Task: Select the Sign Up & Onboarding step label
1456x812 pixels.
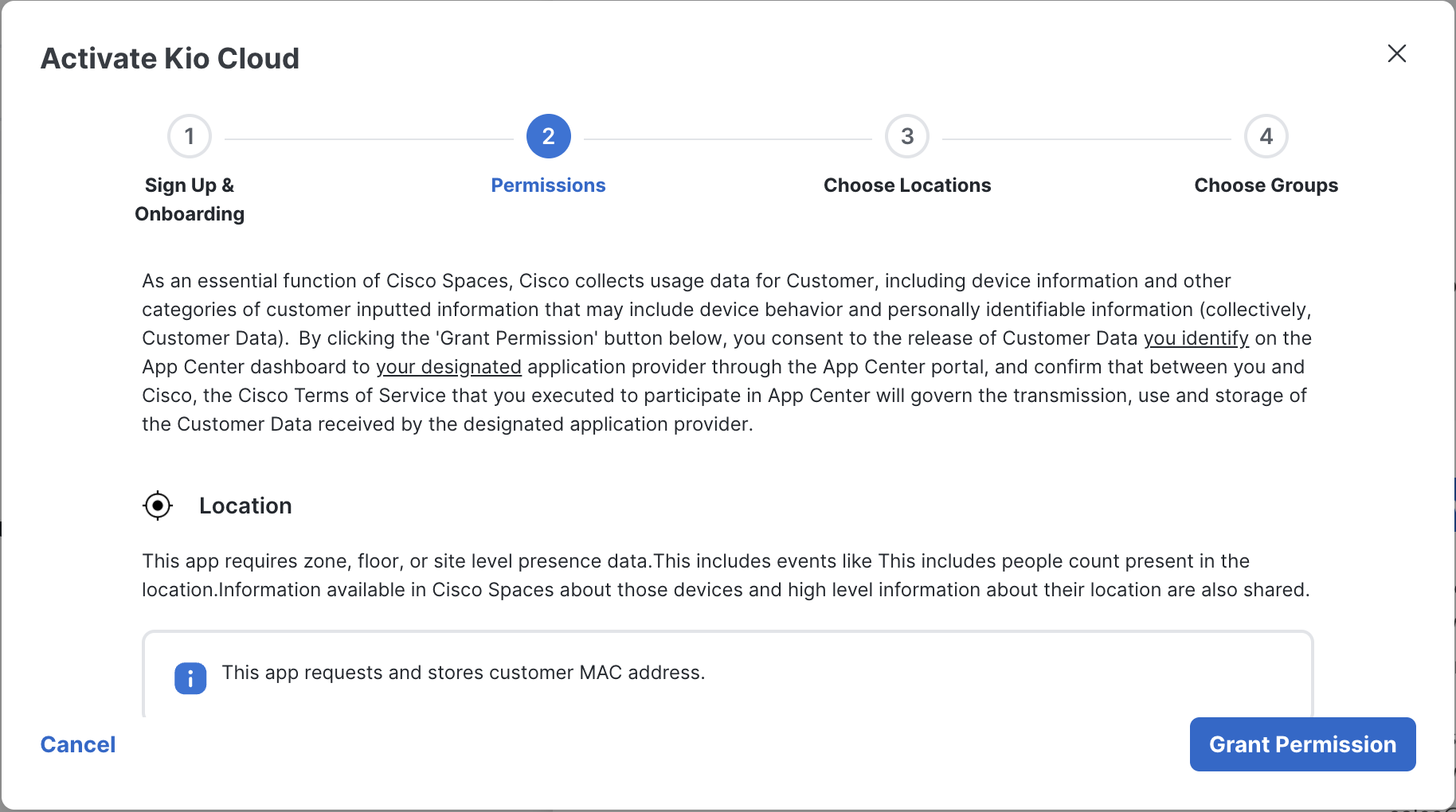Action: (x=190, y=199)
